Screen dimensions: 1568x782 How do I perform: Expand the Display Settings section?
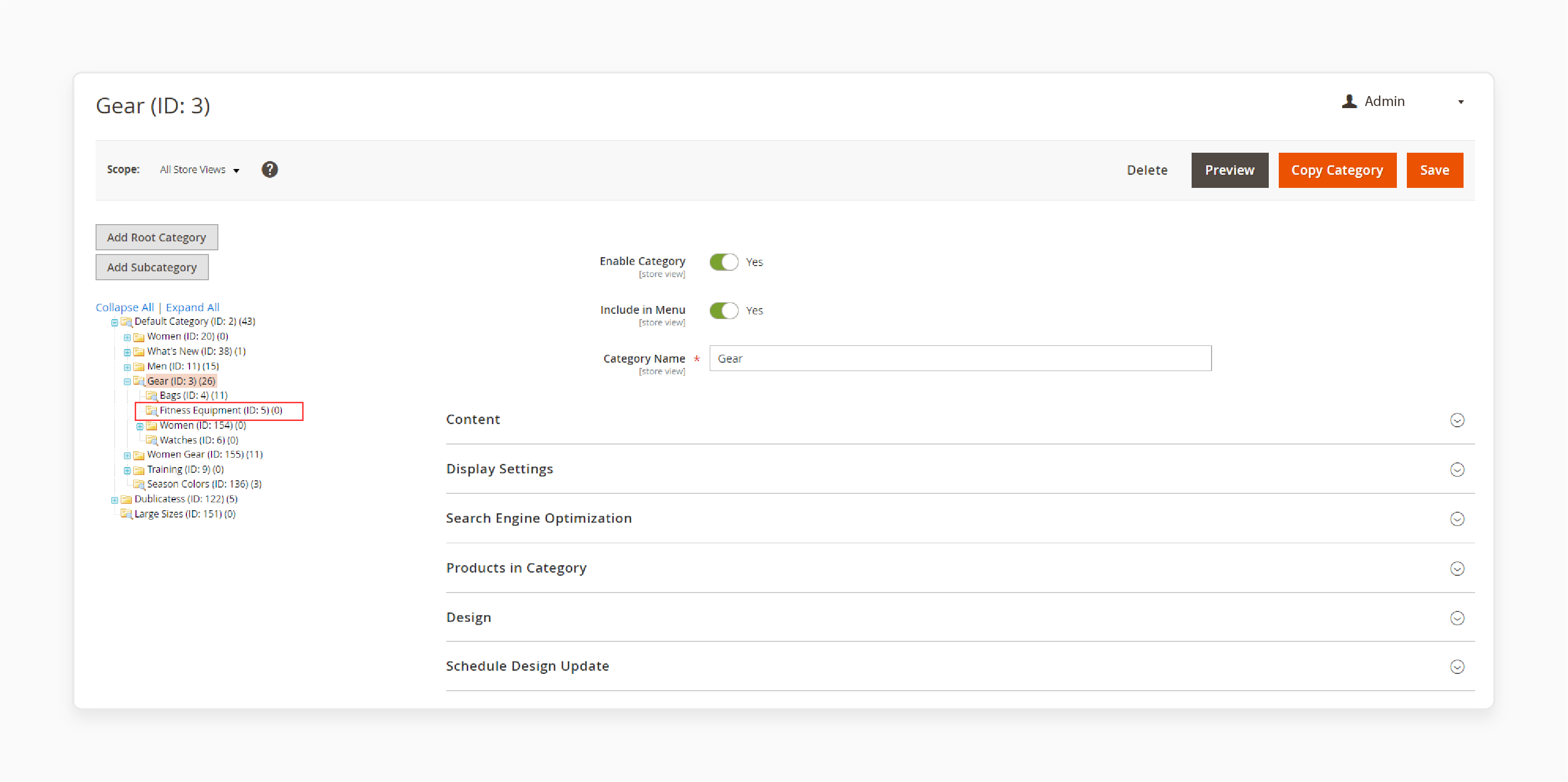[960, 469]
